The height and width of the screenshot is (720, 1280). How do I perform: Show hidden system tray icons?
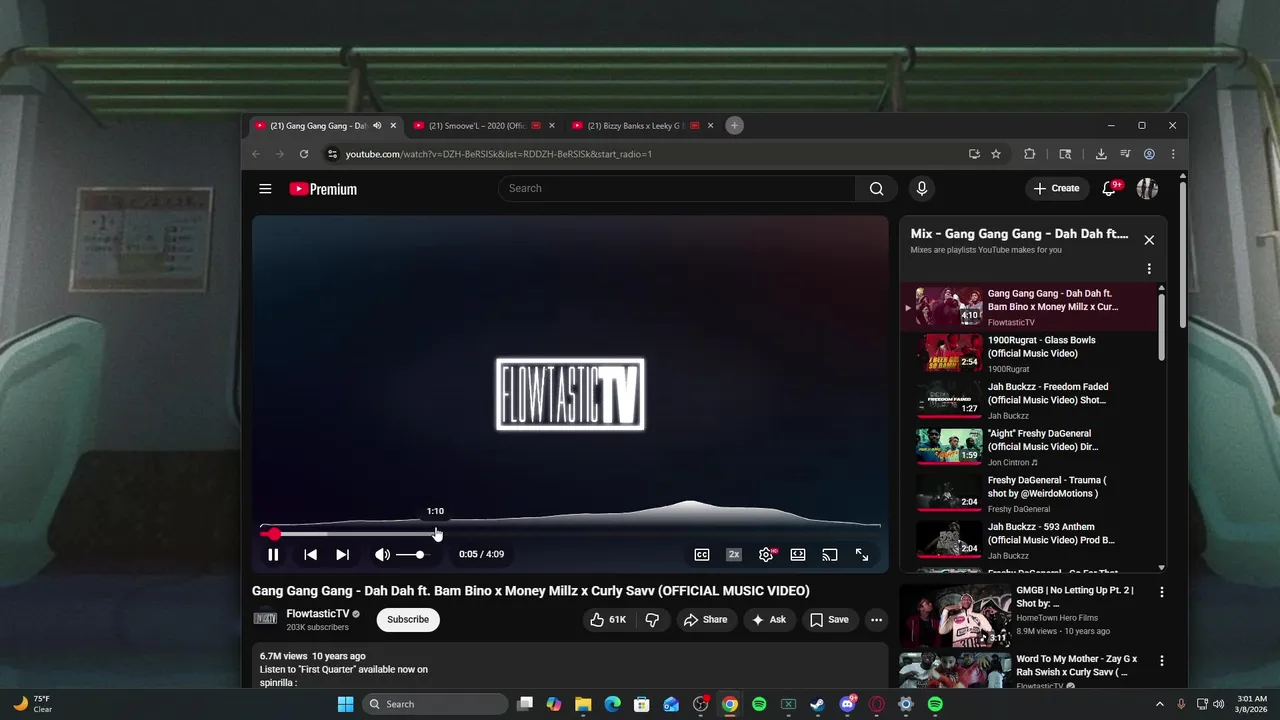tap(1159, 704)
